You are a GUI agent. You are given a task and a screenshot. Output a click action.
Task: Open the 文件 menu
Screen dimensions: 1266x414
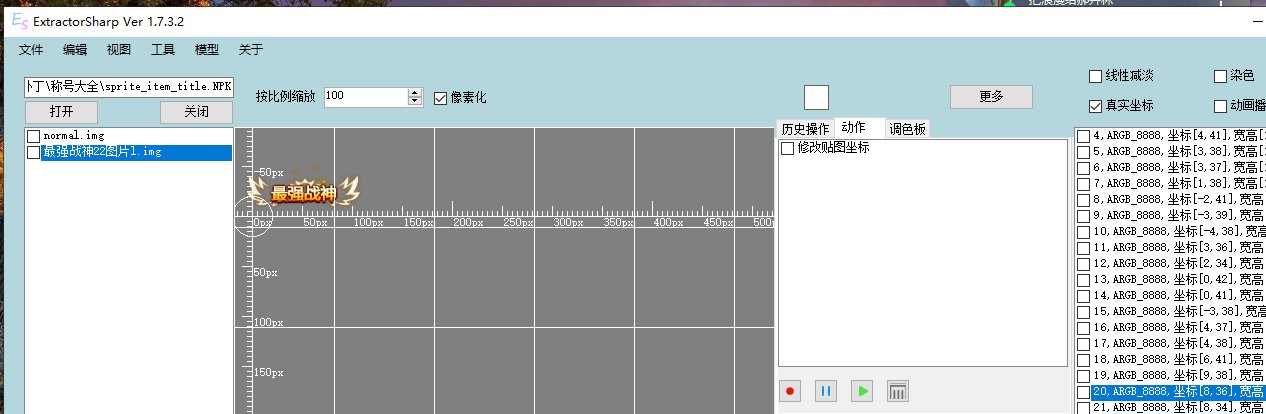click(x=31, y=50)
